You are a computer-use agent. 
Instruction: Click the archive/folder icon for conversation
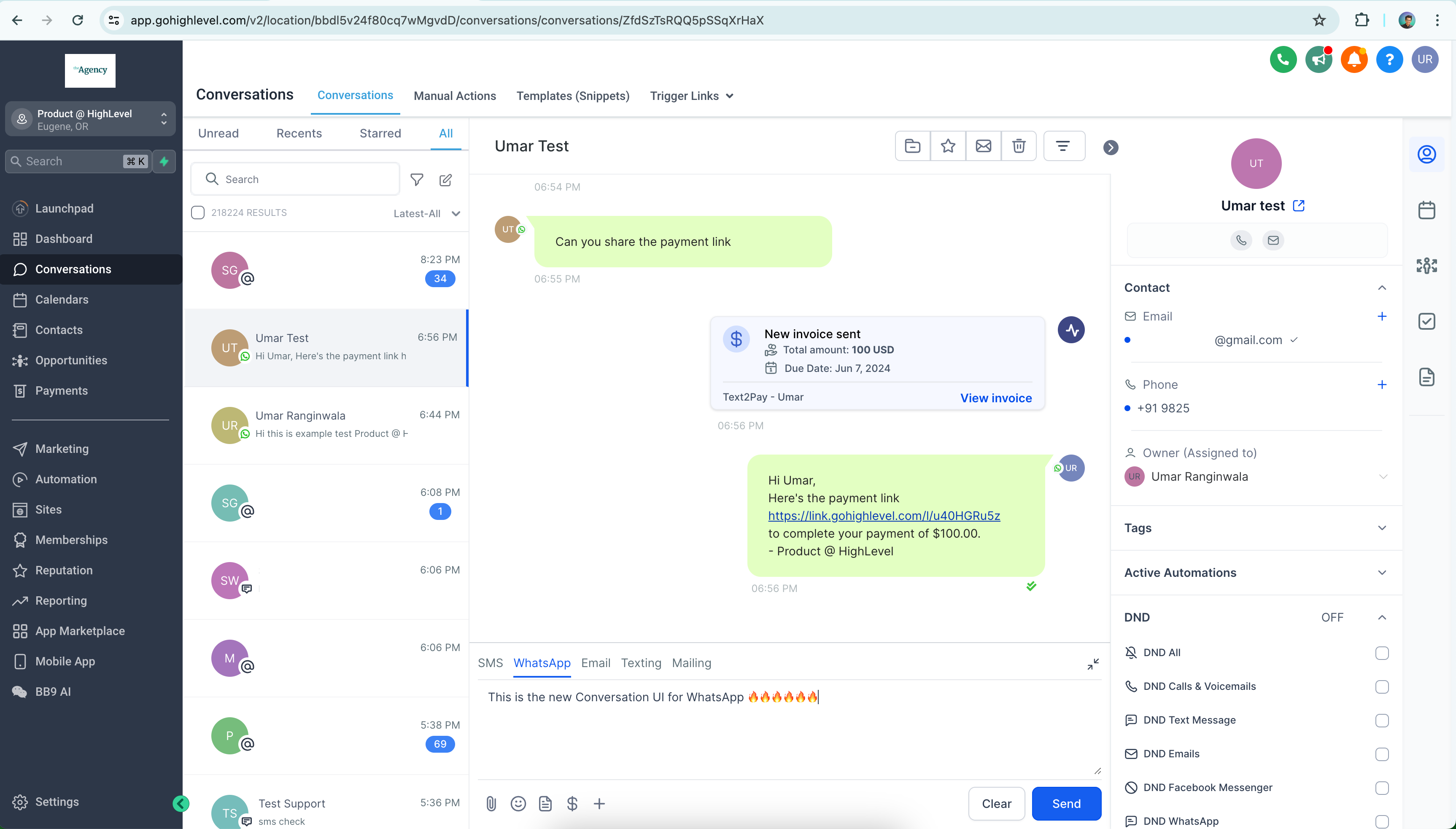pyautogui.click(x=912, y=146)
